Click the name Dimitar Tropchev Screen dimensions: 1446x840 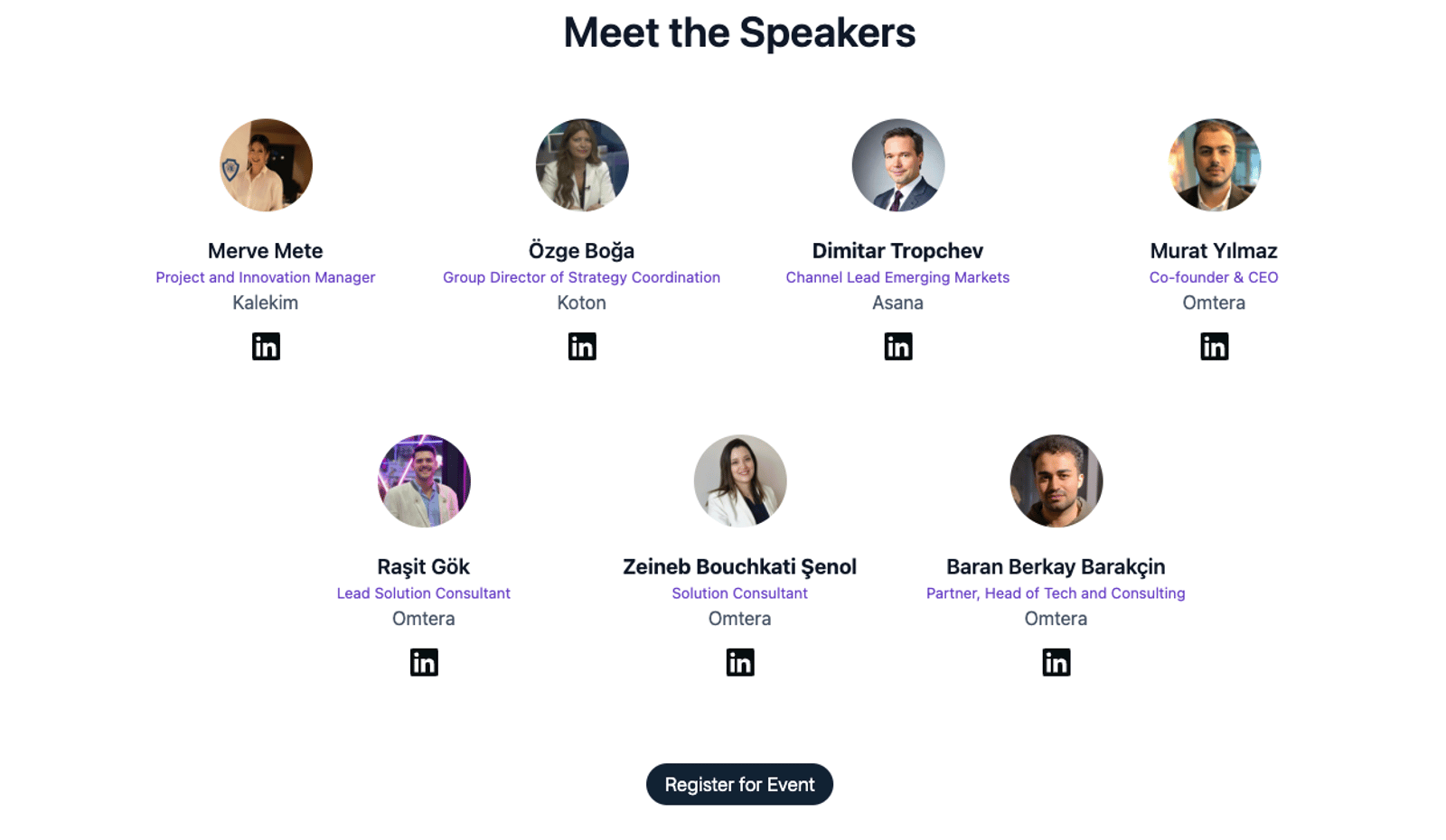(x=897, y=251)
